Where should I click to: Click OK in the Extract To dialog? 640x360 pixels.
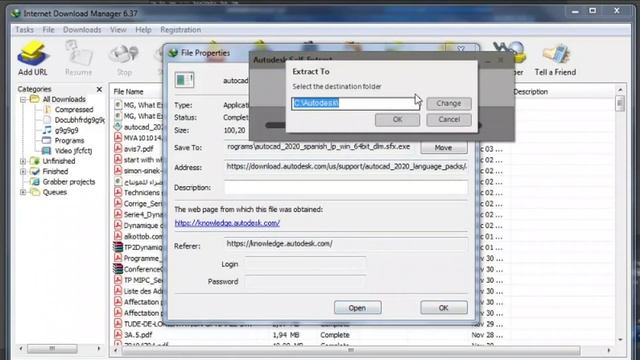398,120
